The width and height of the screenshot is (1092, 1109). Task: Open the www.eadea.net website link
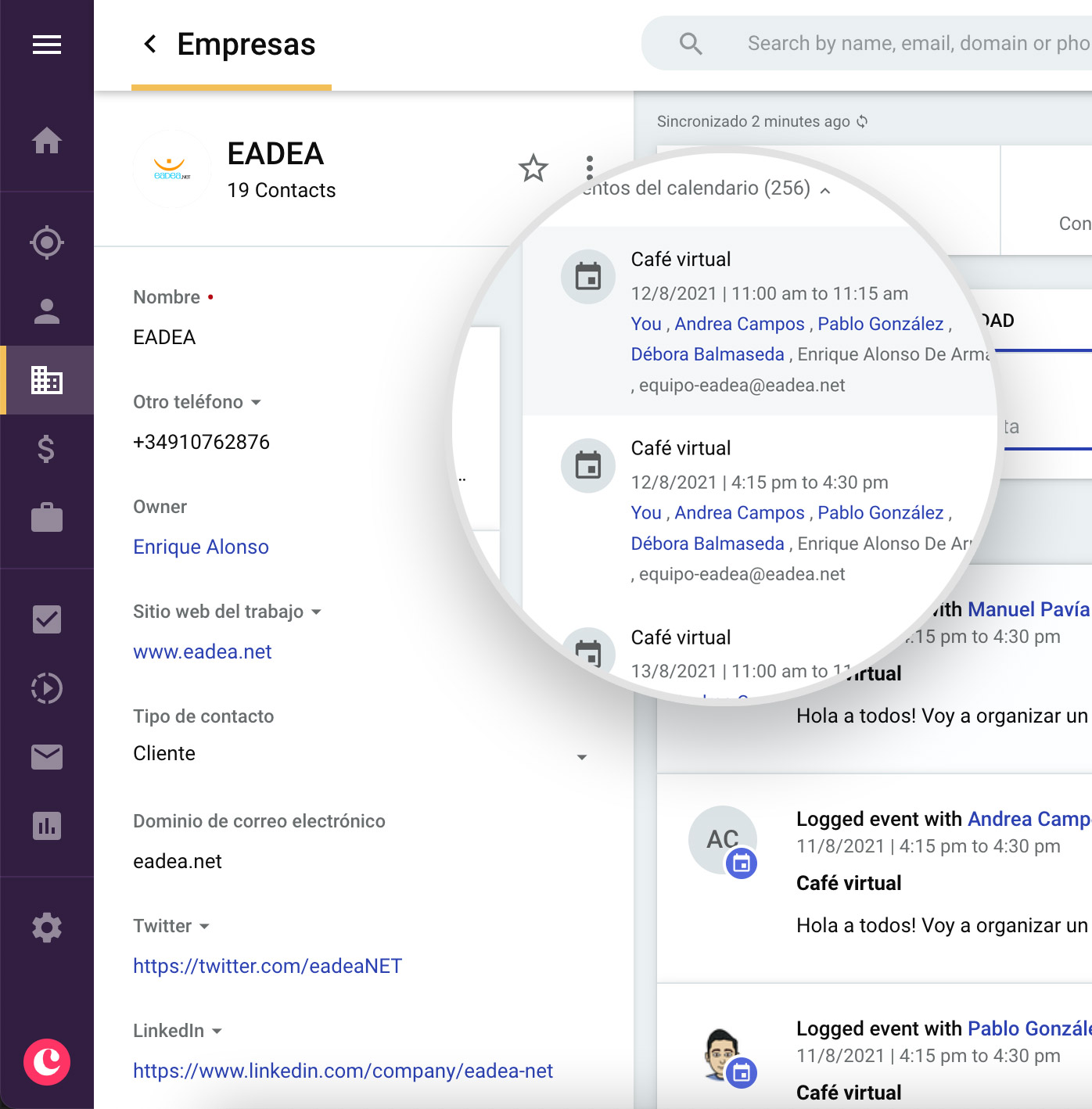pyautogui.click(x=202, y=651)
